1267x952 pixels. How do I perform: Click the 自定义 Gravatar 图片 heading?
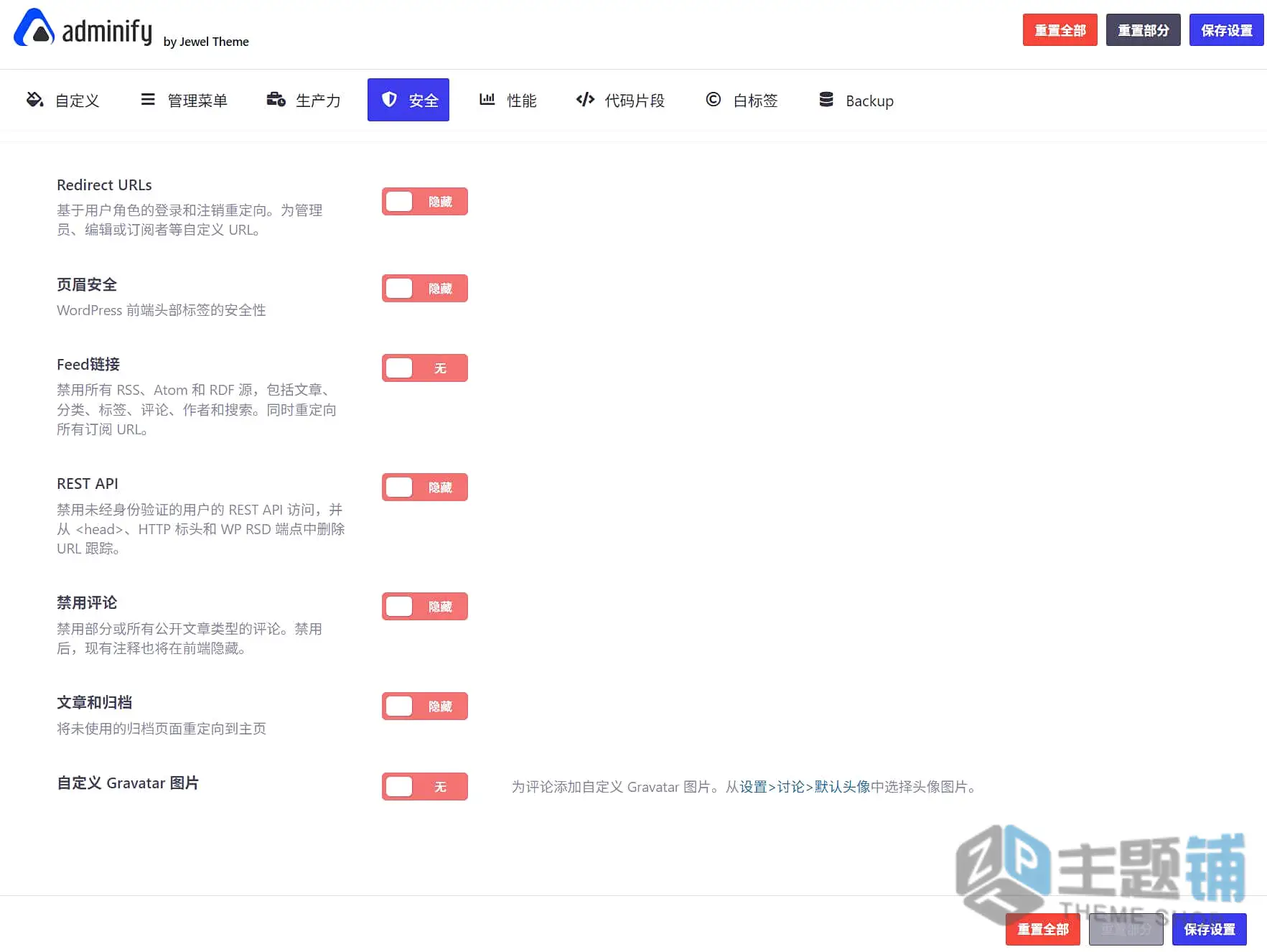click(128, 783)
